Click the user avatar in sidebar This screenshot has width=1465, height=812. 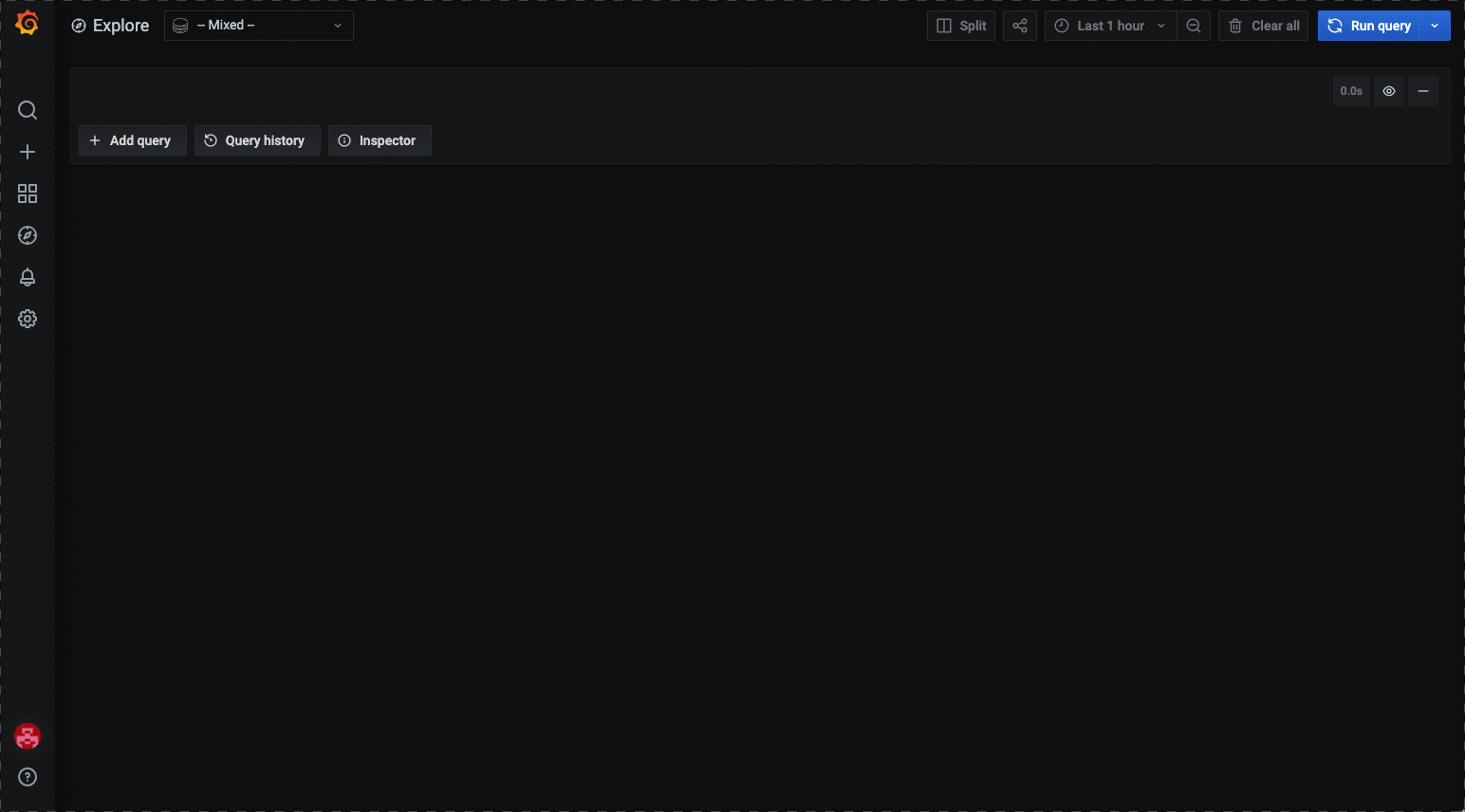(28, 736)
